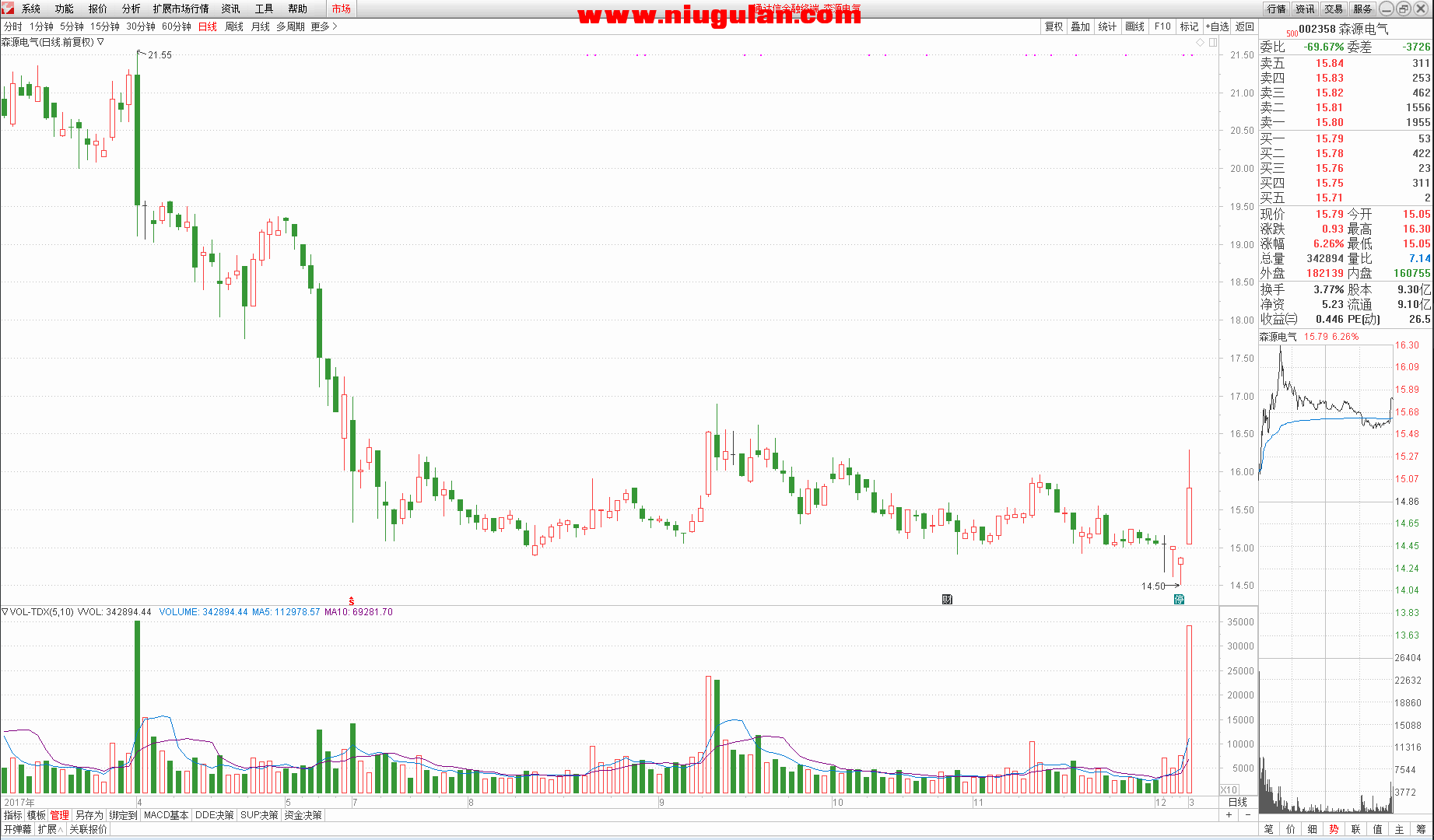The height and width of the screenshot is (840, 1434).
Task: Click the X10 volume scale label
Action: click(1229, 789)
